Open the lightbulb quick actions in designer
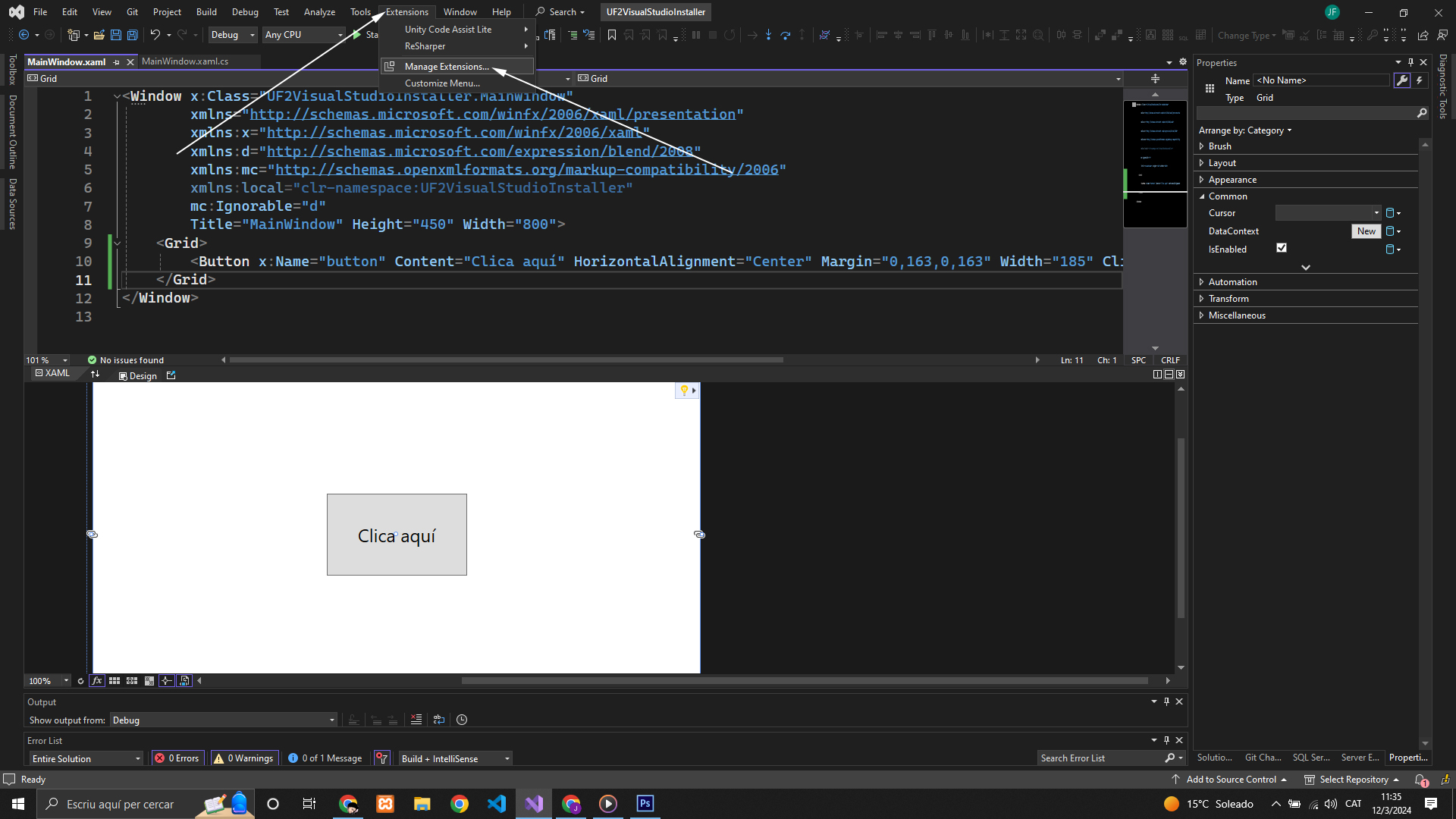The image size is (1456, 819). click(686, 391)
